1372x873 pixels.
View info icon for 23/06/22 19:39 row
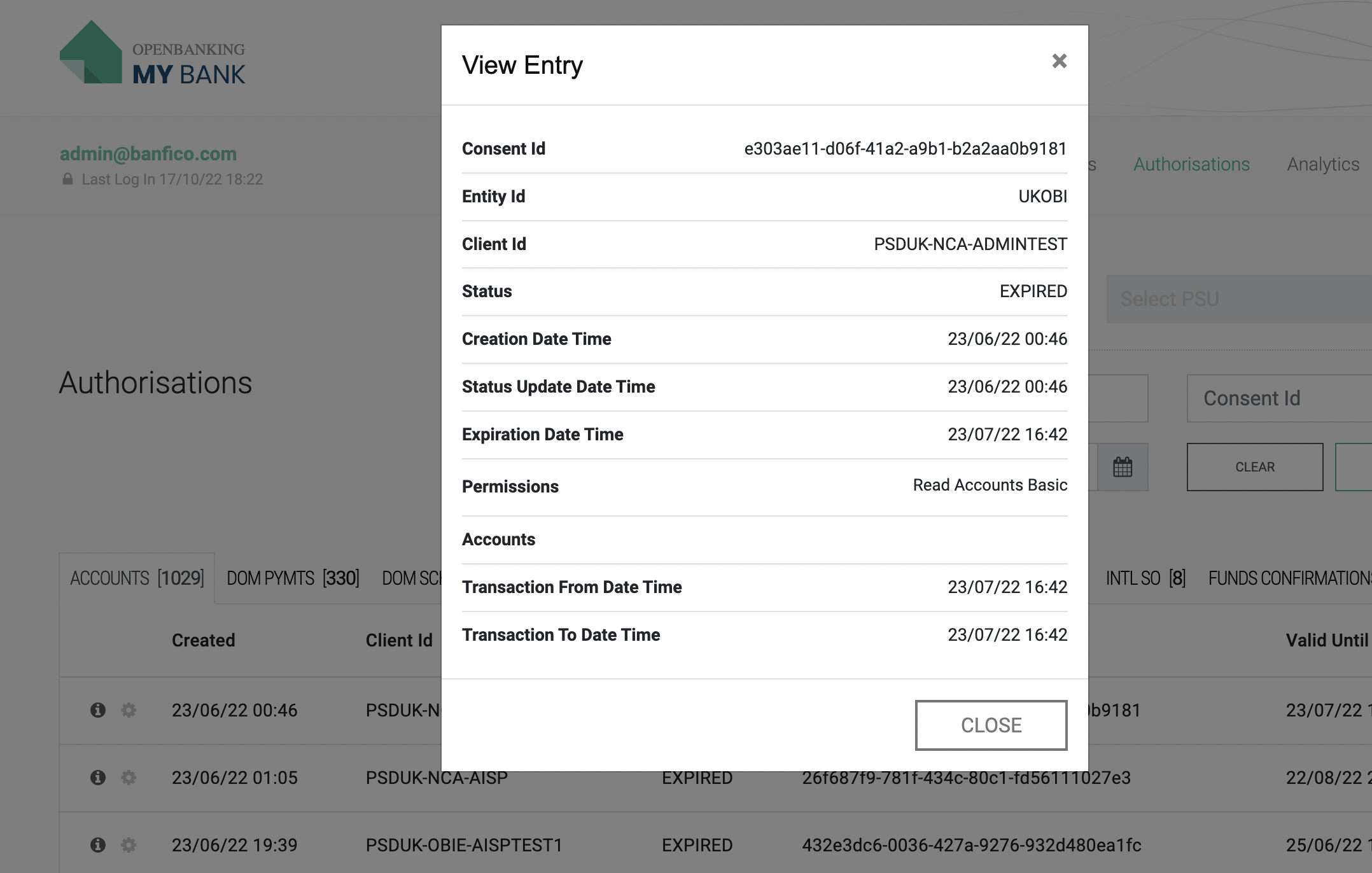(98, 844)
